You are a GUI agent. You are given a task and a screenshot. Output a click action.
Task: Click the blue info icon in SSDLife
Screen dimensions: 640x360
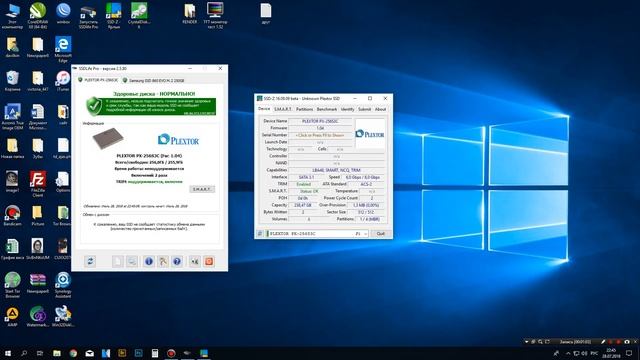click(x=149, y=261)
